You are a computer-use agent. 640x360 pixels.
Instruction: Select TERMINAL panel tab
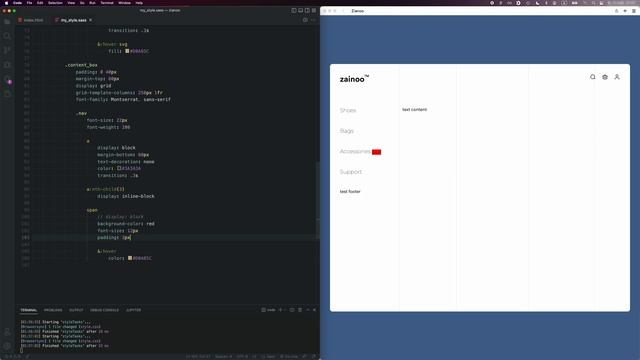[x=29, y=310]
